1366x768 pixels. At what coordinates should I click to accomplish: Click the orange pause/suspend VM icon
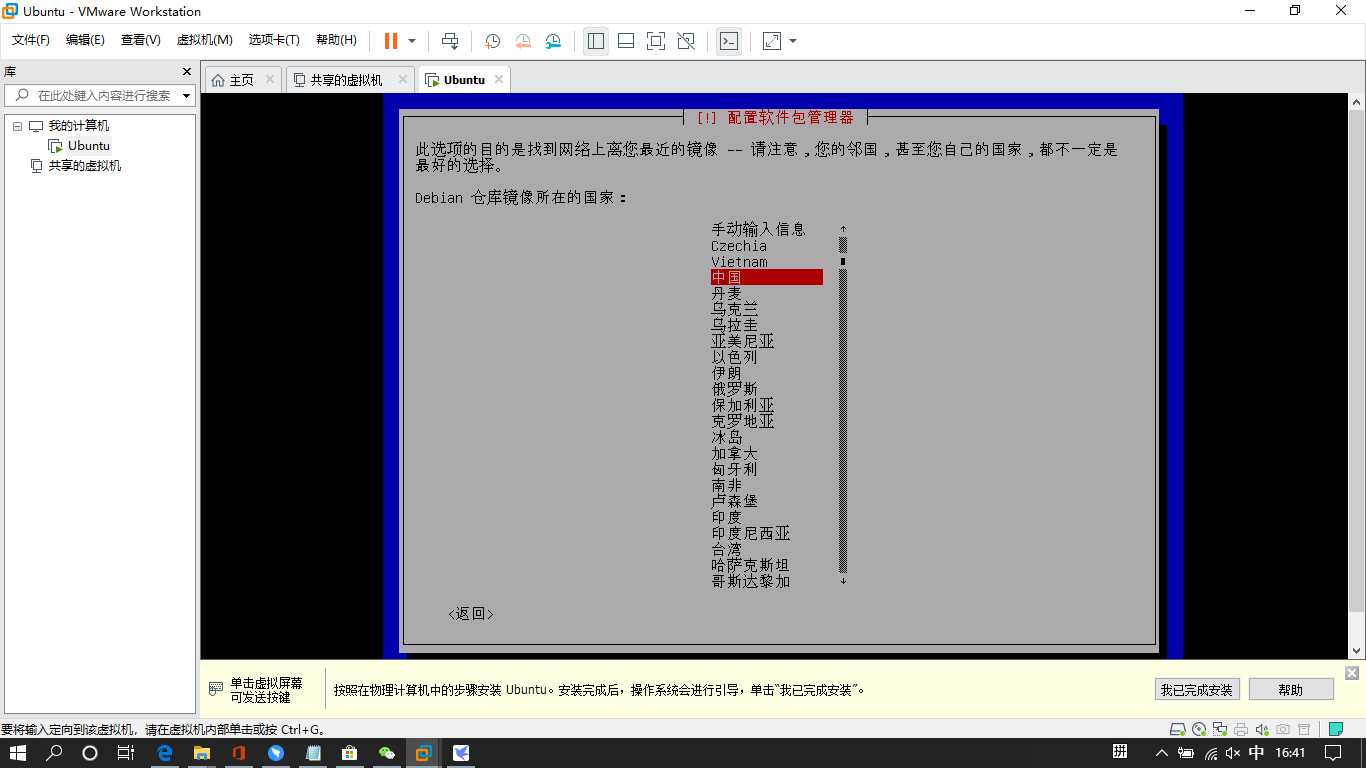pos(391,41)
